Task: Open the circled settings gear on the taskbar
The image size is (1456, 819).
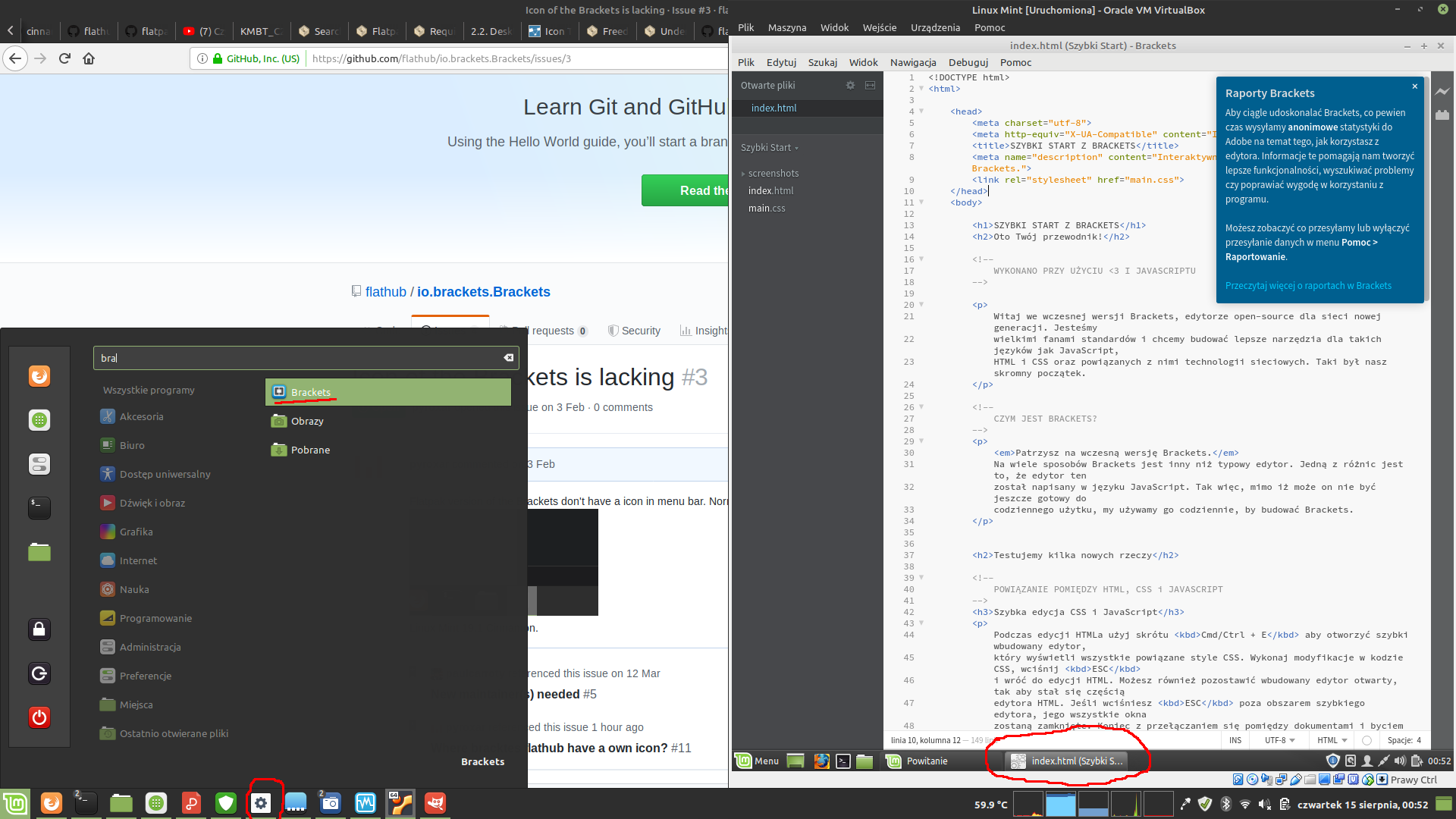Action: click(x=262, y=802)
